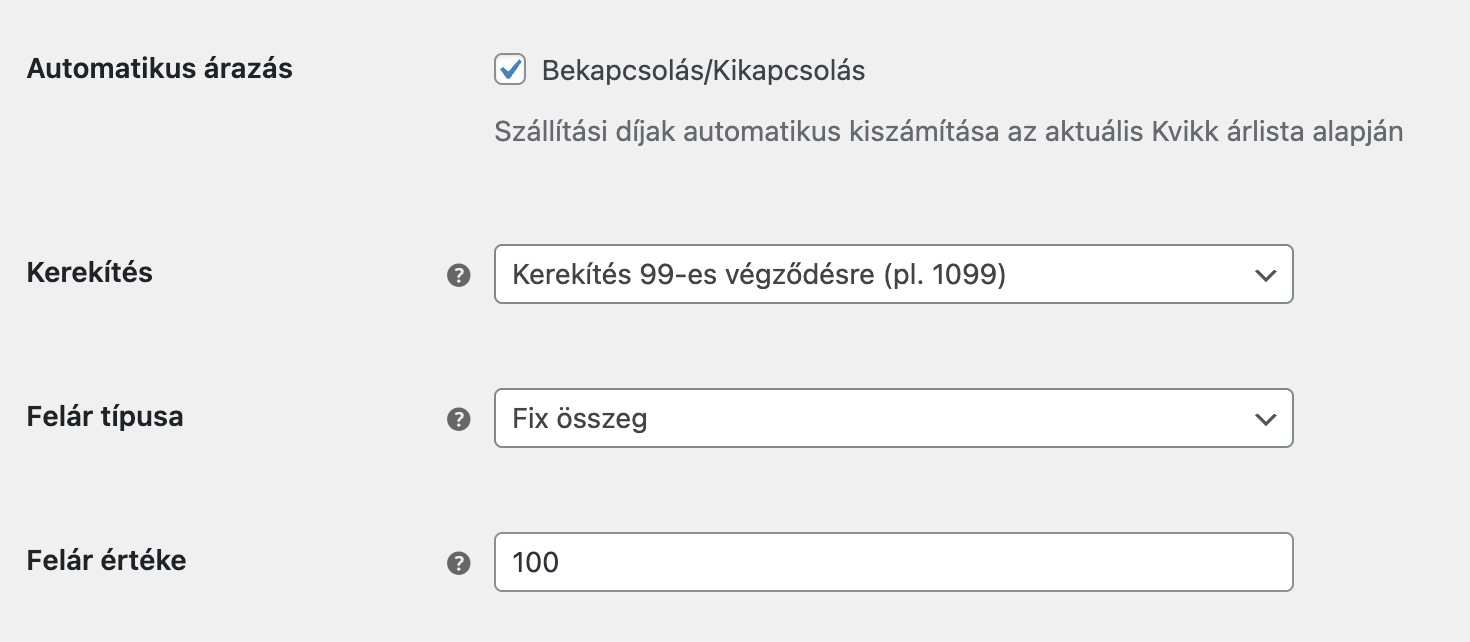This screenshot has width=1470, height=642.
Task: Click the 'Felár értéke' row label
Action: tap(106, 560)
